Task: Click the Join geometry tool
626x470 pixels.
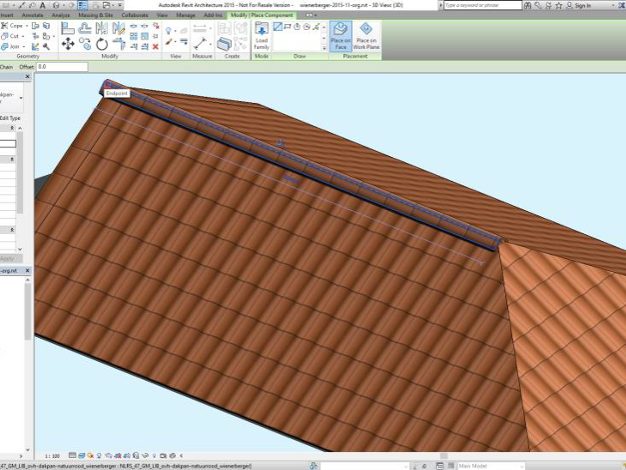Action: click(12, 46)
